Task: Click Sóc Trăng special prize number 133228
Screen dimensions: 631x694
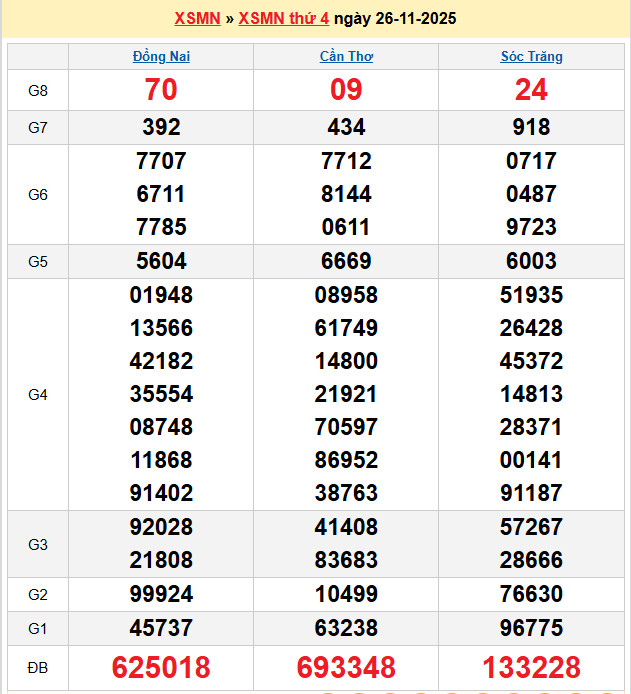Action: (x=531, y=667)
